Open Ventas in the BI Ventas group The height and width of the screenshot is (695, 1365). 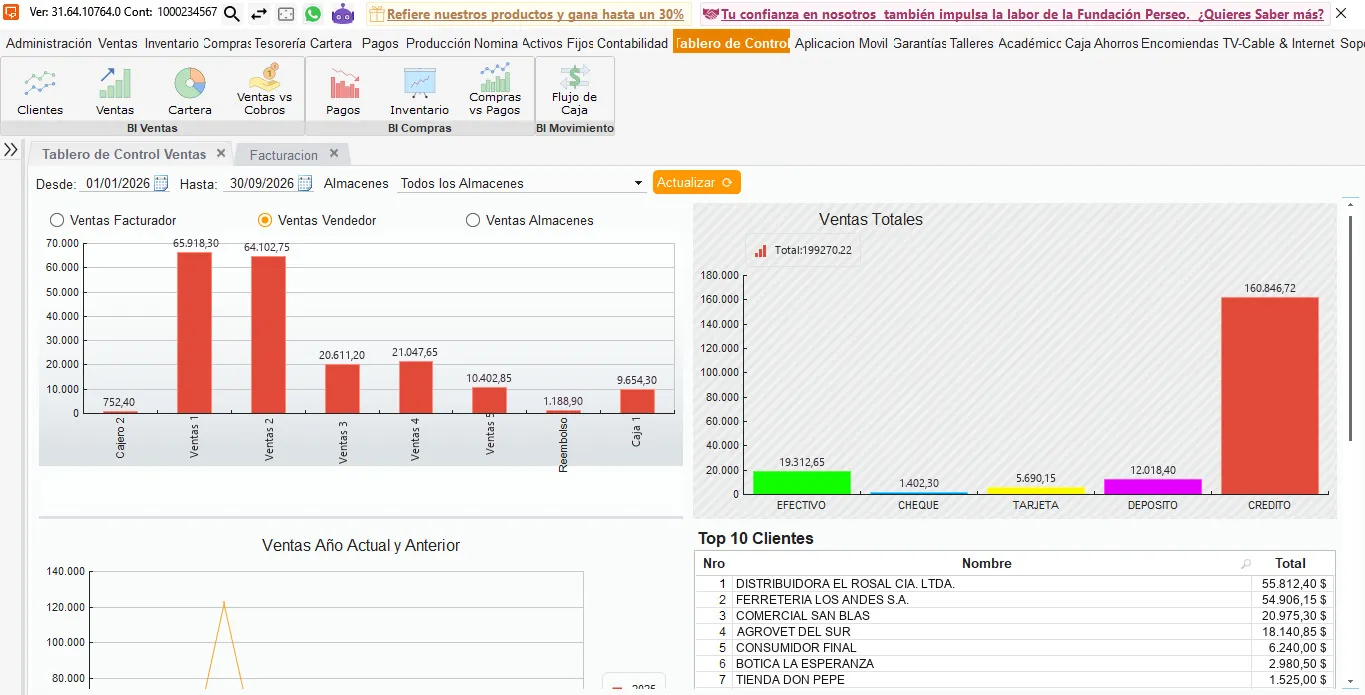[115, 93]
